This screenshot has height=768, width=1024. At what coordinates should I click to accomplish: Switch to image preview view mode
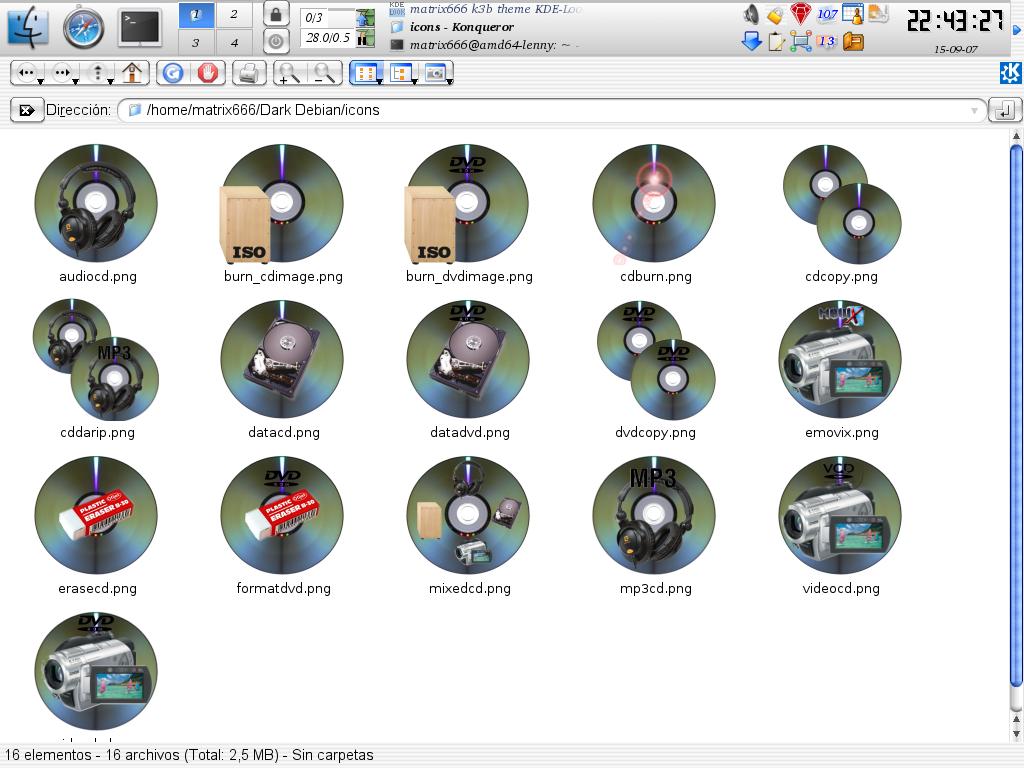(x=434, y=73)
